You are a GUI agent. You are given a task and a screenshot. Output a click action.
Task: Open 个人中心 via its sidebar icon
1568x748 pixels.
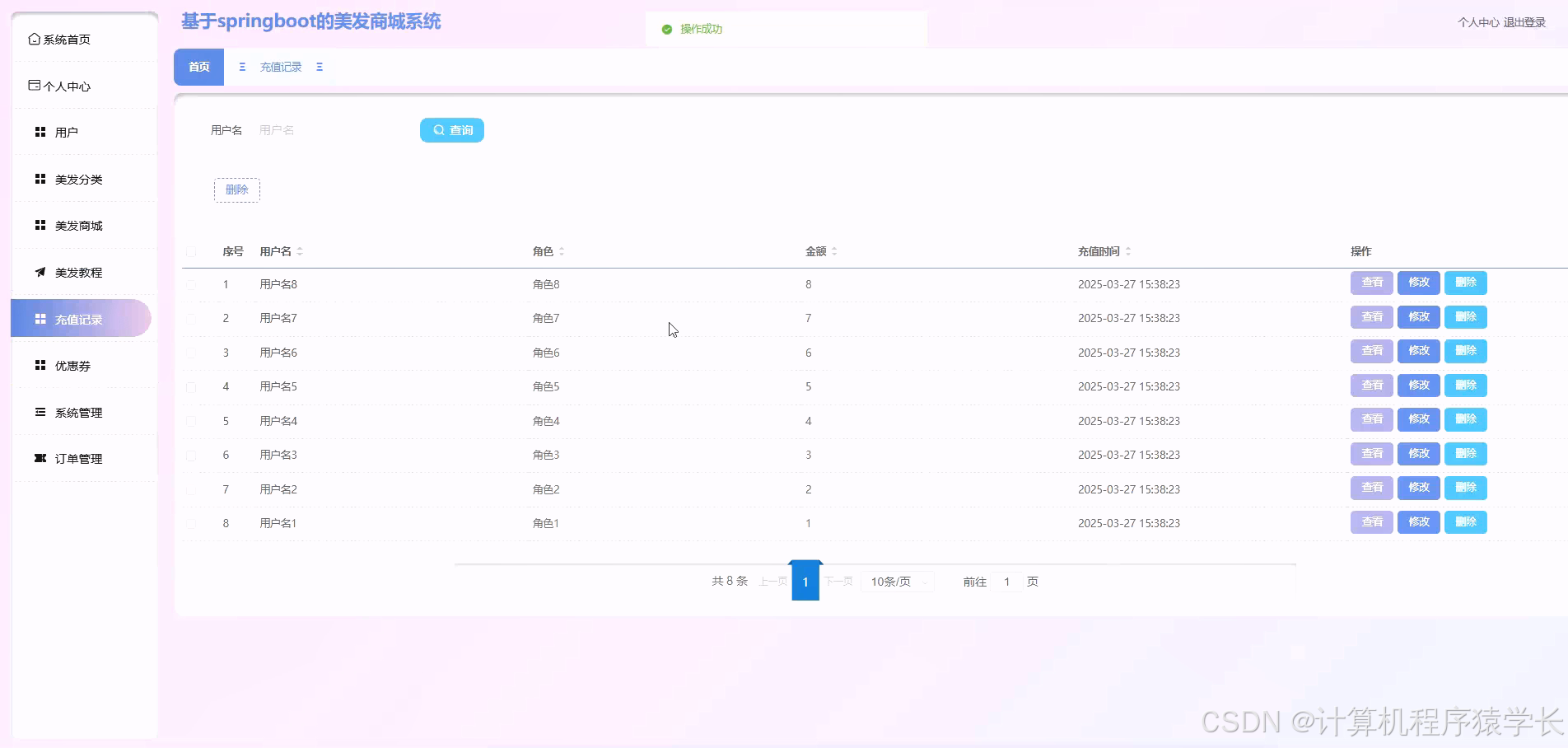[34, 84]
